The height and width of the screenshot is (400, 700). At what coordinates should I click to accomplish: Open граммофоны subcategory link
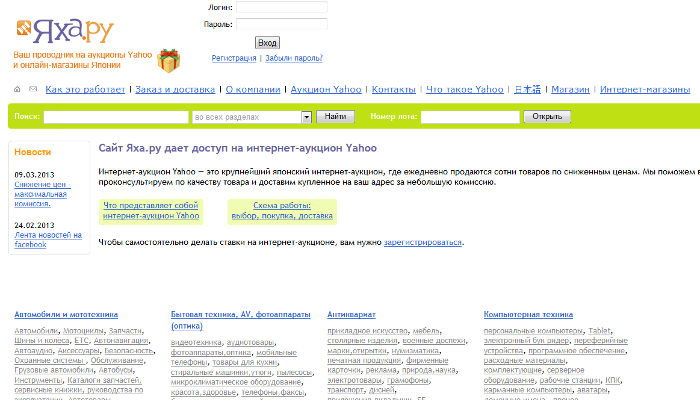(408, 380)
